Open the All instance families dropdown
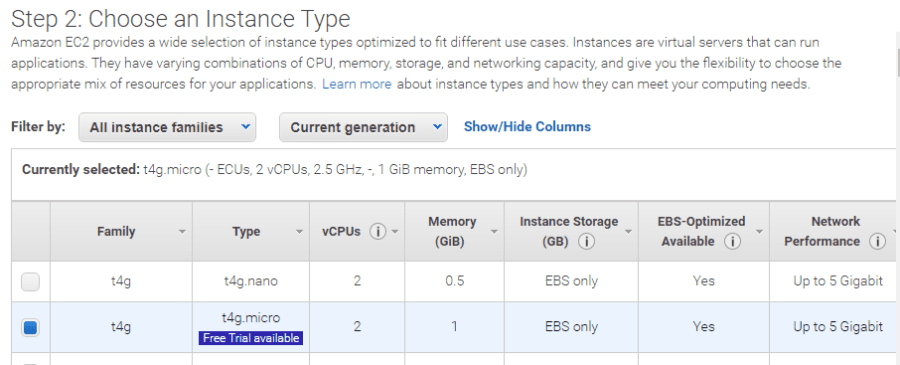This screenshot has height=365, width=900. click(167, 127)
